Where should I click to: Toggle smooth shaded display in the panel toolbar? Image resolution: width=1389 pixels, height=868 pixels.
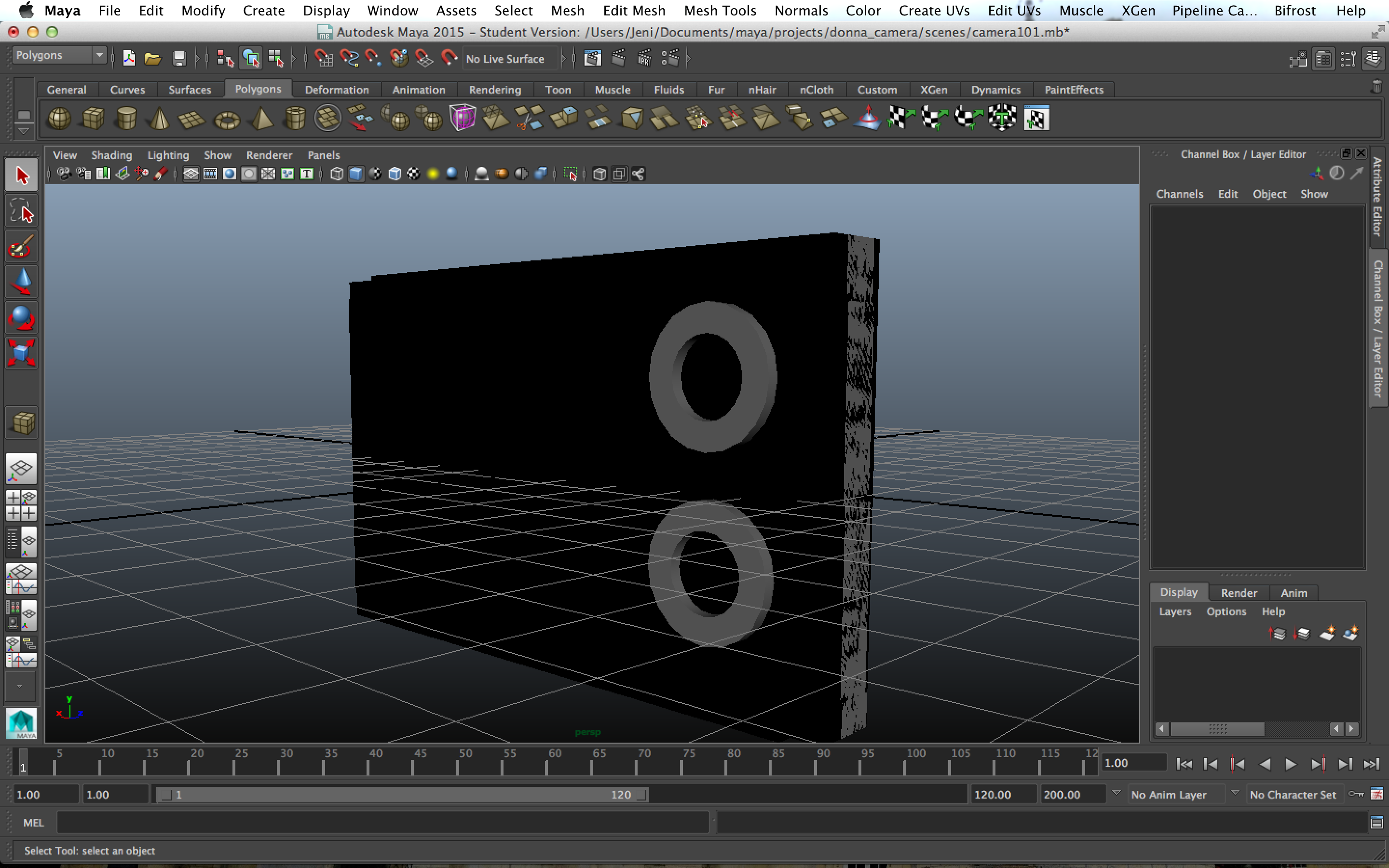point(357,174)
